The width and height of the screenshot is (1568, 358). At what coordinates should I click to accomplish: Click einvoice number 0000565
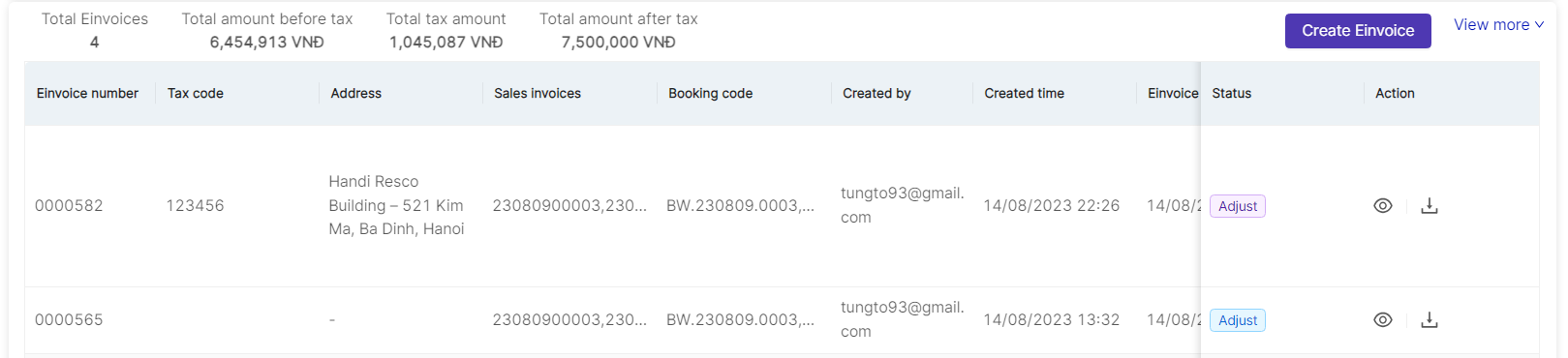coord(69,320)
